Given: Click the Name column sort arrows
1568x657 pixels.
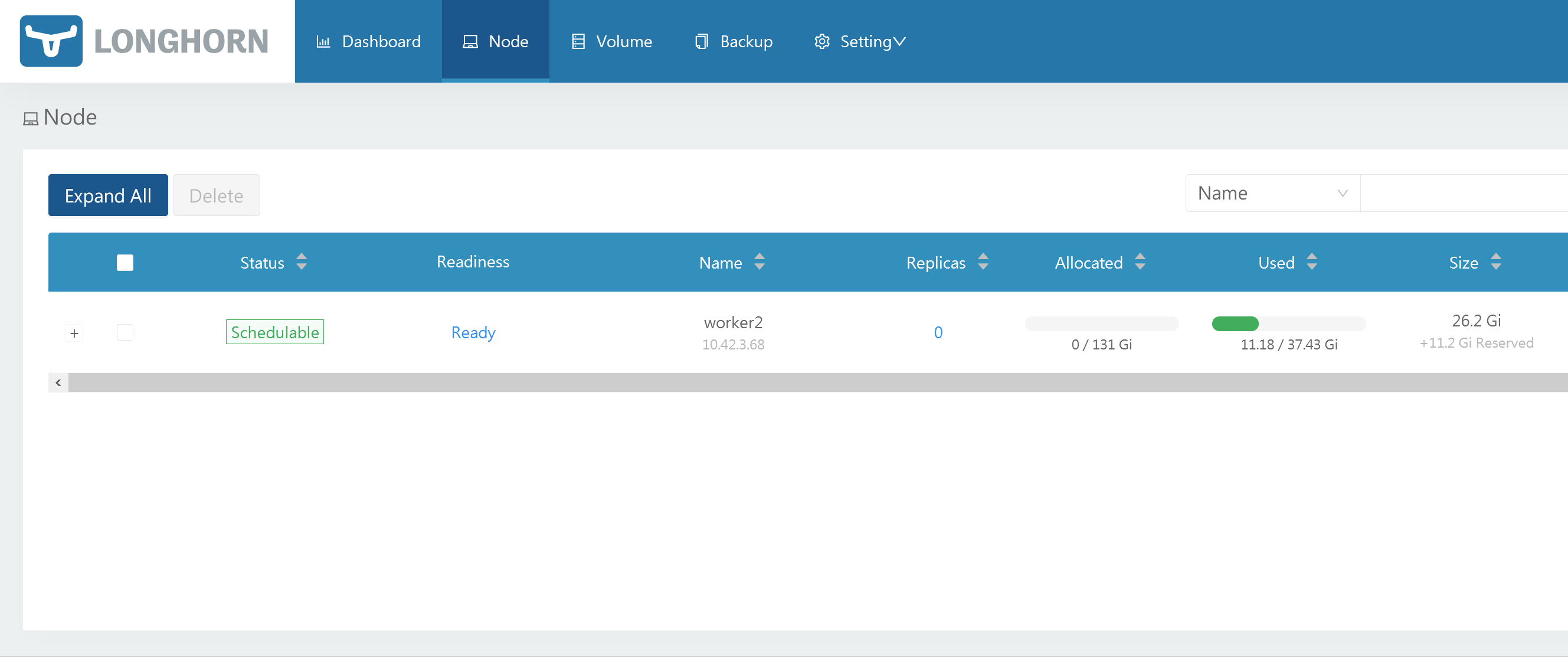Looking at the screenshot, I should (x=759, y=263).
